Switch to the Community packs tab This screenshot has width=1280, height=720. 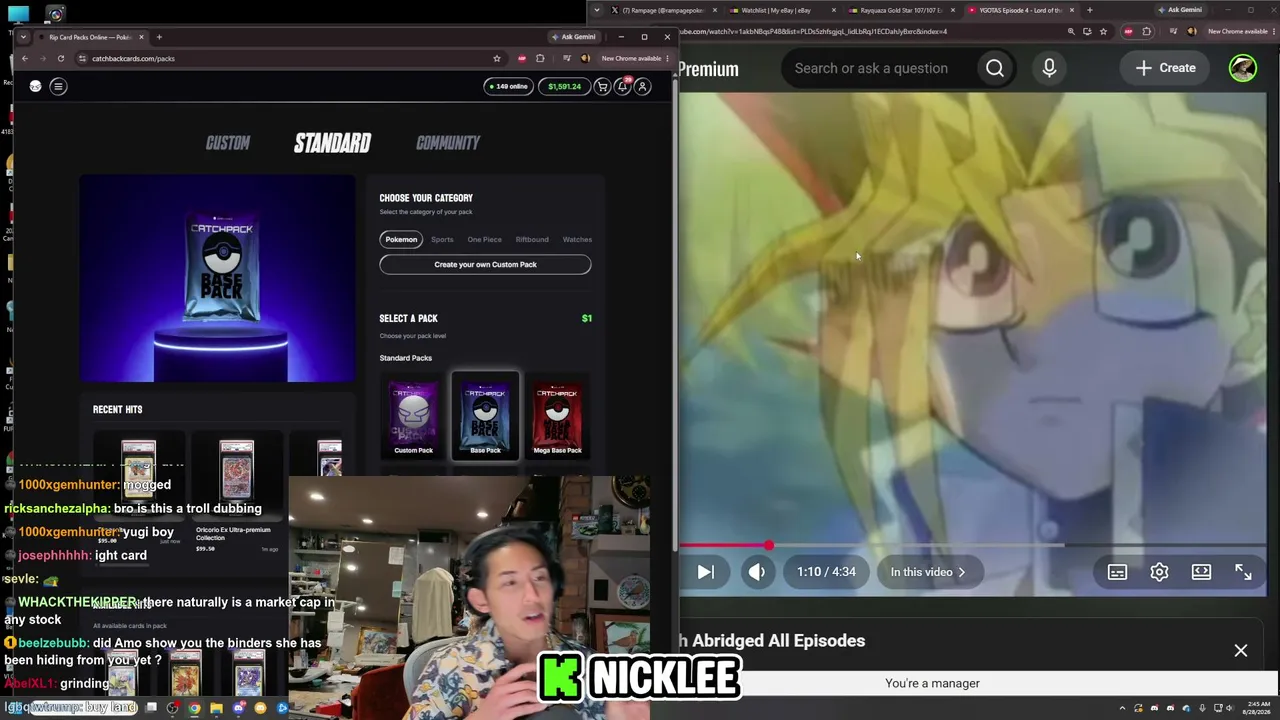[x=448, y=143]
